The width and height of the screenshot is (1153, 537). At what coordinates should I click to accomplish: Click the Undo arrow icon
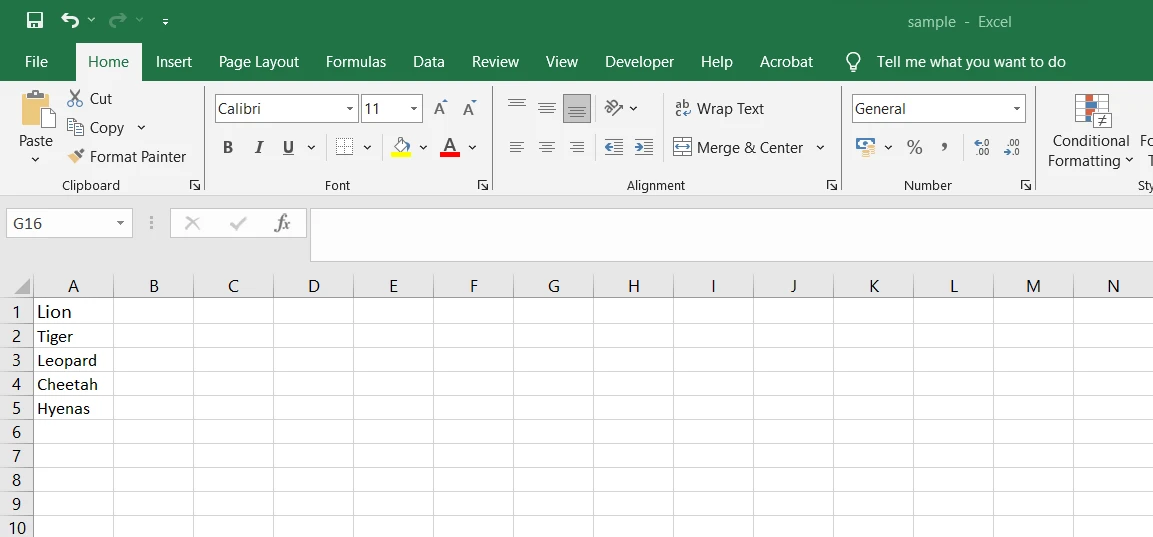coord(69,20)
